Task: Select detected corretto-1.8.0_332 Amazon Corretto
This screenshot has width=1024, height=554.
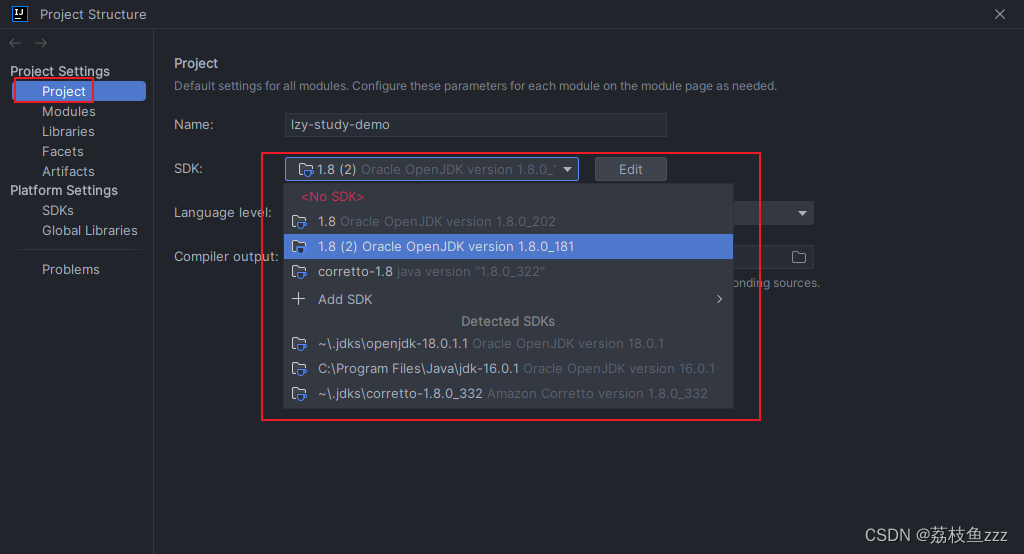Action: coord(509,393)
